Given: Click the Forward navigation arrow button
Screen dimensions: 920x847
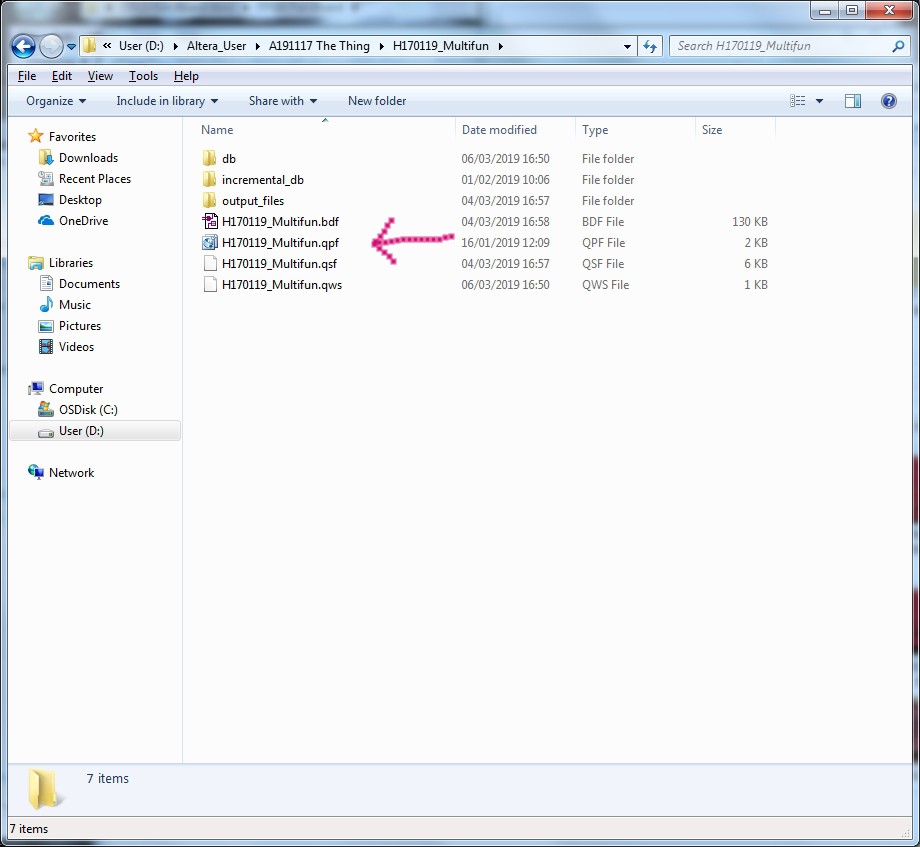Looking at the screenshot, I should click(51, 46).
